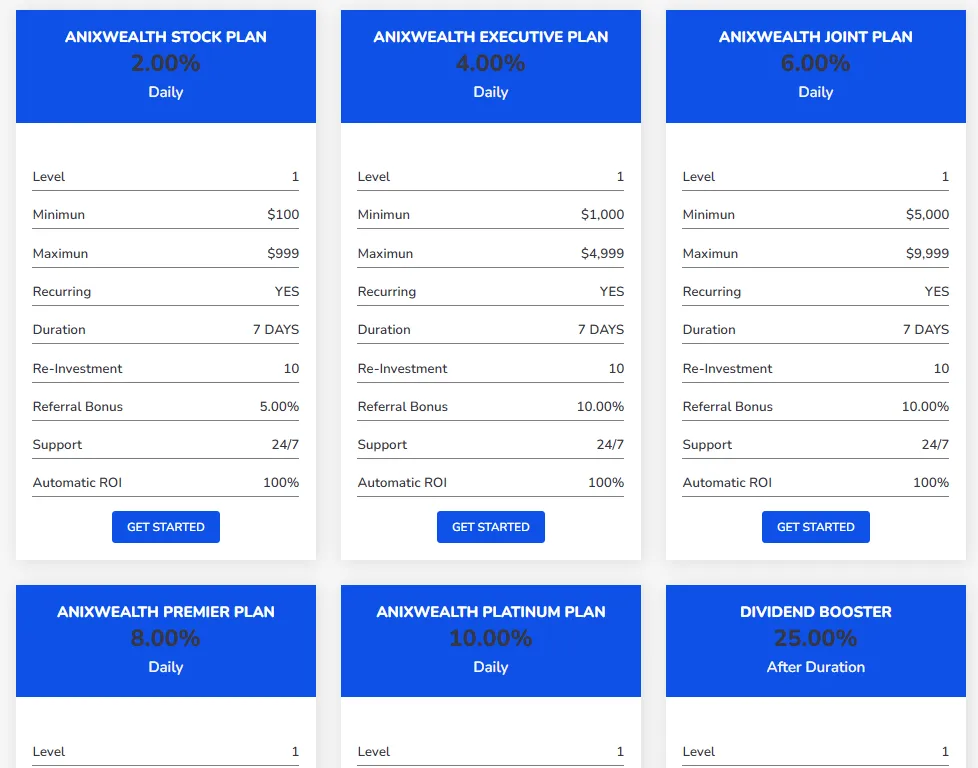Select the ANIXWEALTH STOCK PLAN header

coord(166,37)
